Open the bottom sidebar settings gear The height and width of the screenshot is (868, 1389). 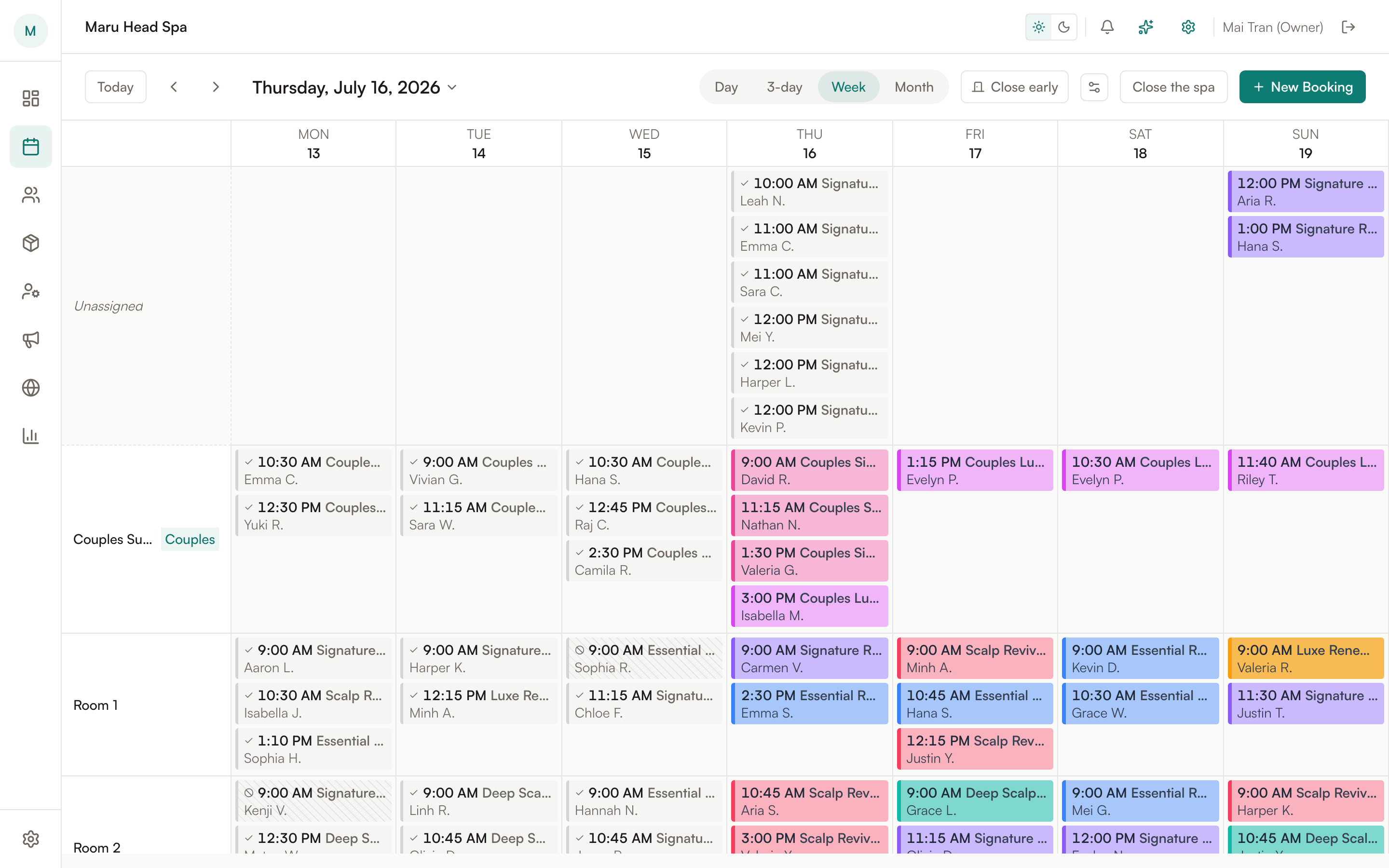(x=30, y=839)
